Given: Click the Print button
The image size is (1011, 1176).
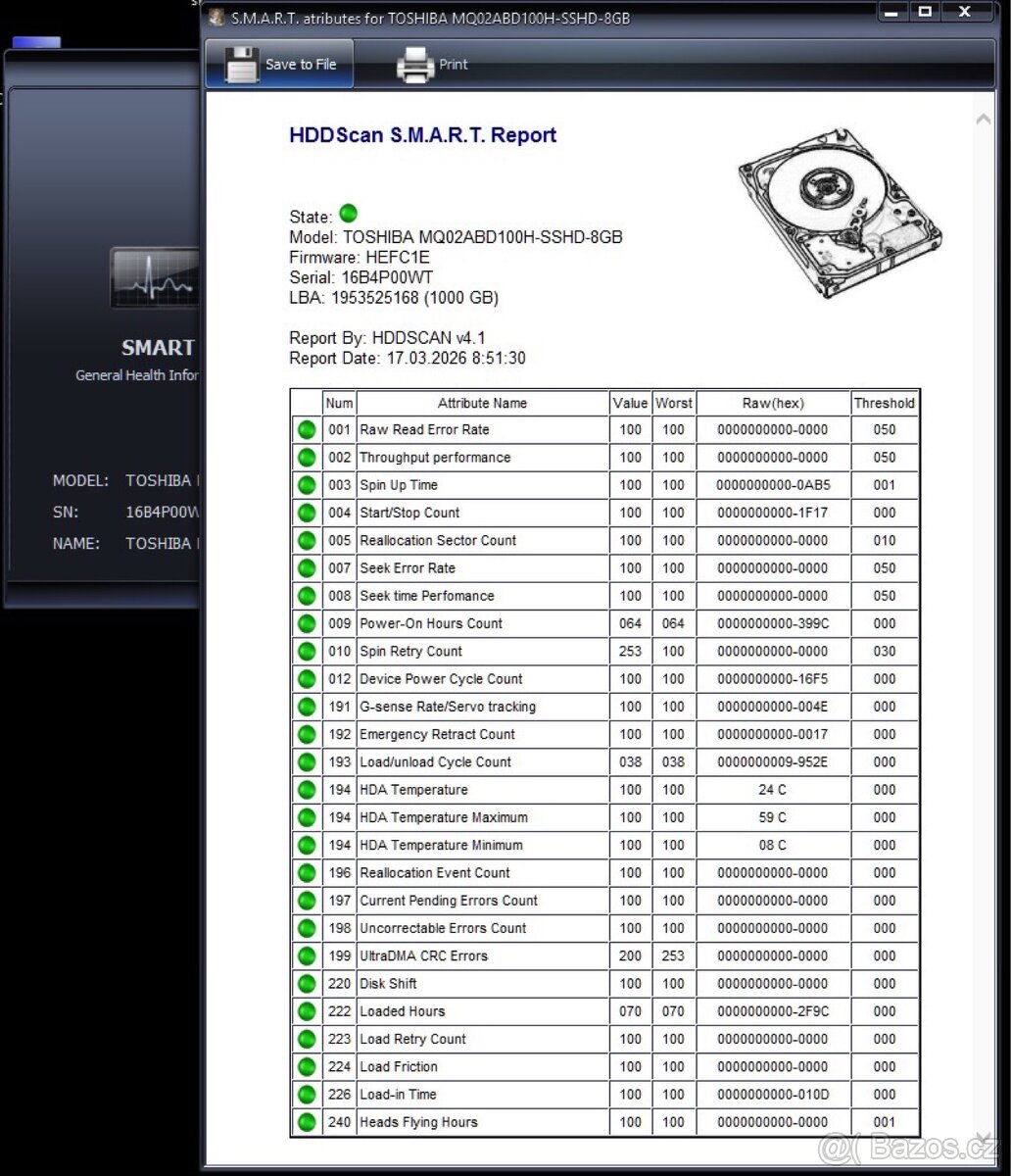Looking at the screenshot, I should [432, 65].
